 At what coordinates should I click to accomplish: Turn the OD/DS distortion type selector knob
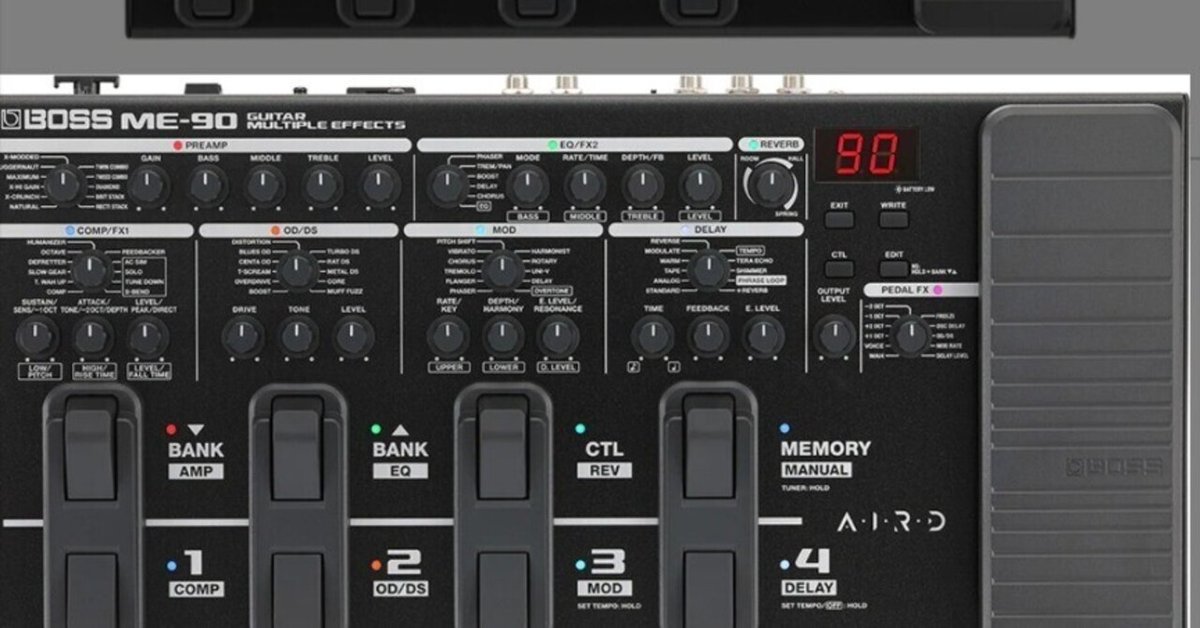[297, 270]
